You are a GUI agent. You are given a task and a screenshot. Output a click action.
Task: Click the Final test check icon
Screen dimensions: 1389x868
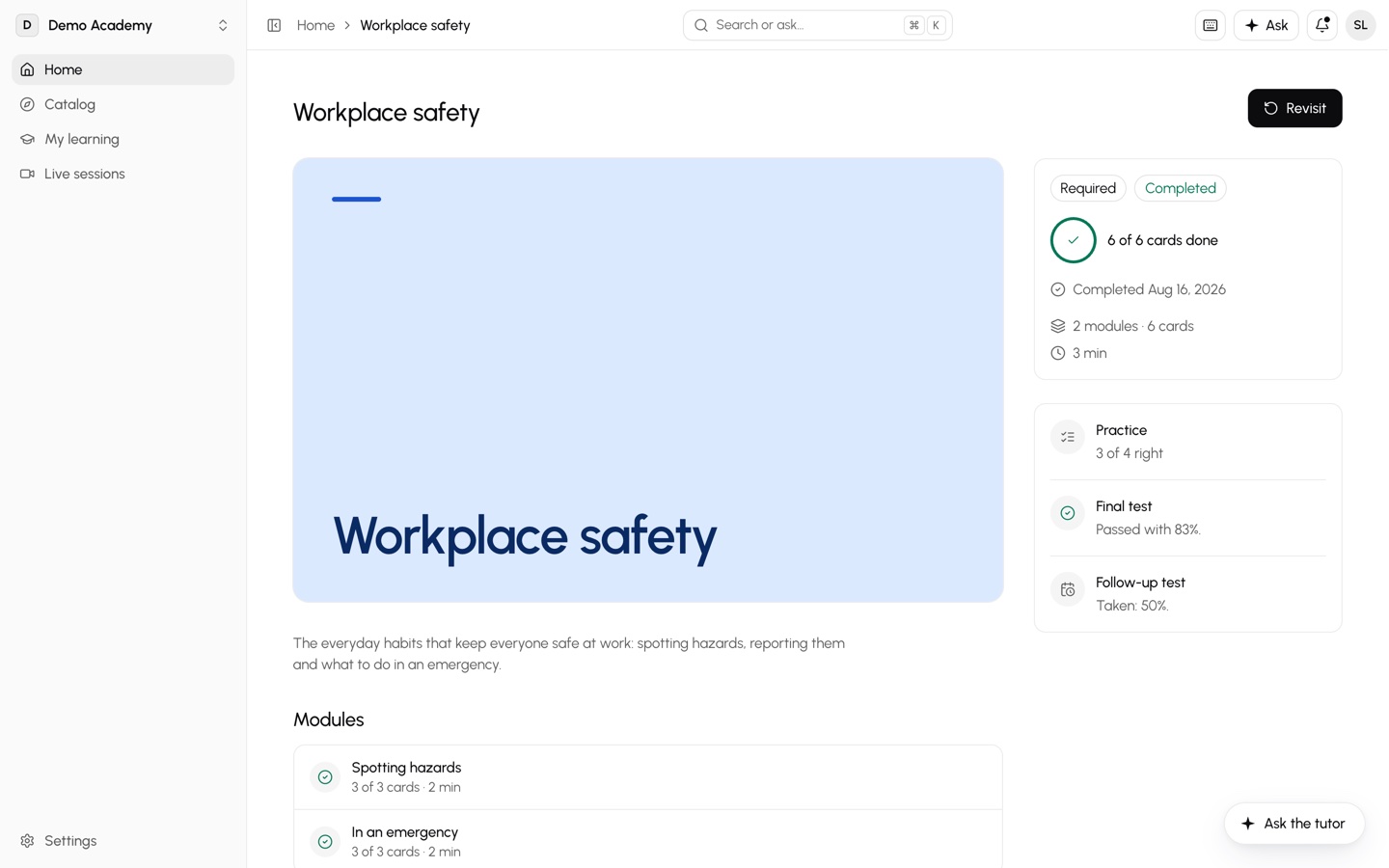1068,514
